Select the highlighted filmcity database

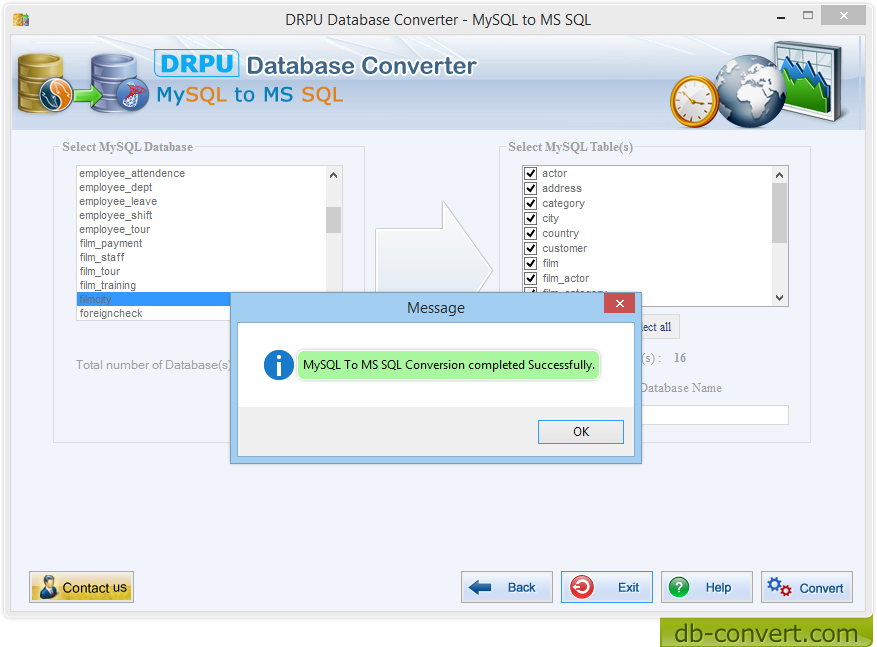[154, 299]
